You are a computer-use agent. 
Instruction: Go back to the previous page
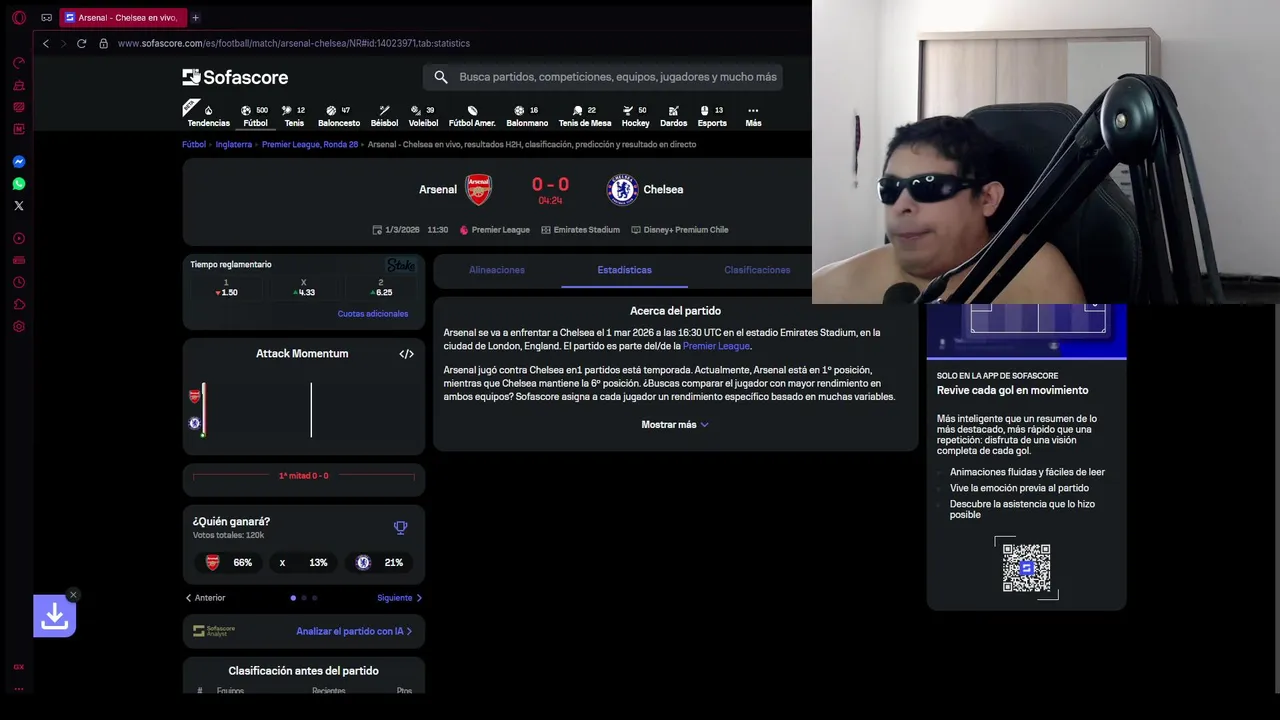pyautogui.click(x=46, y=43)
